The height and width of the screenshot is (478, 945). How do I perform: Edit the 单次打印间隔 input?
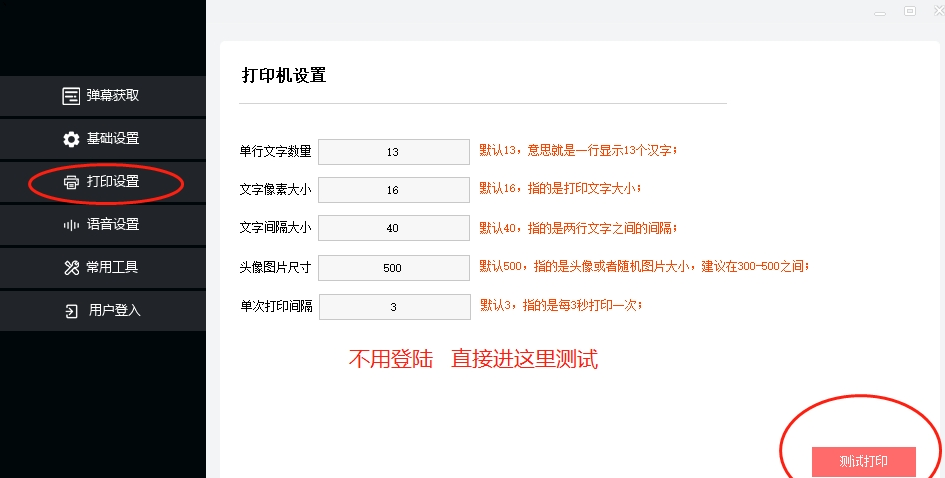click(393, 307)
